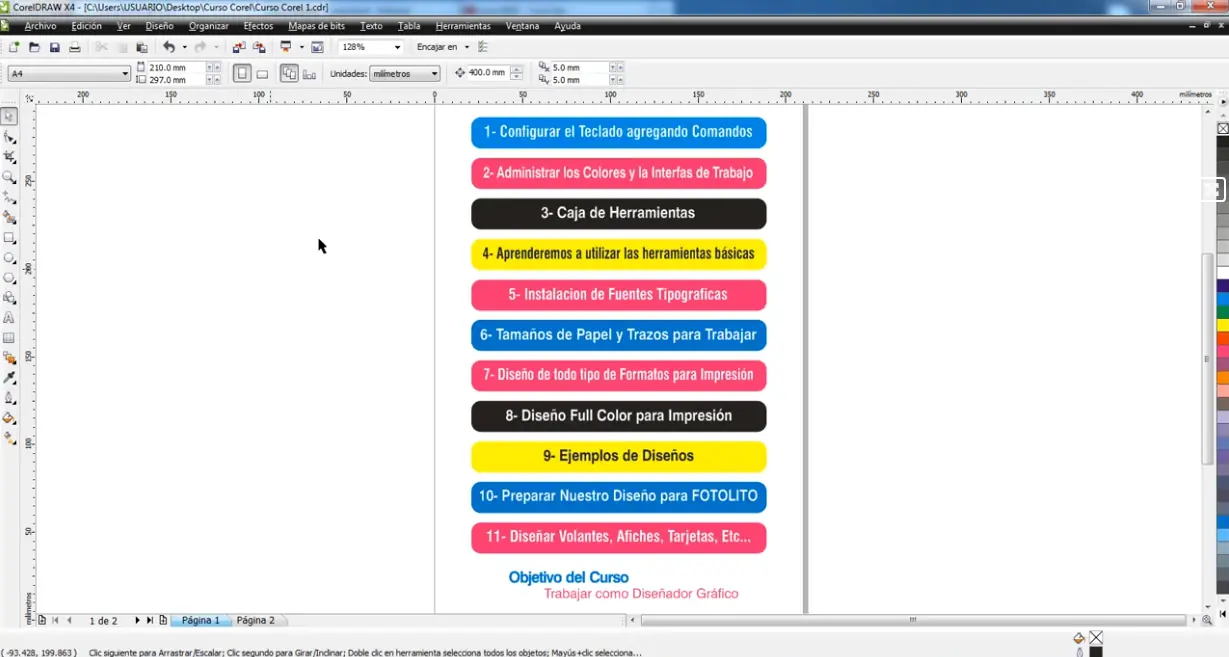Pick the black swatch in palette

1223,142
